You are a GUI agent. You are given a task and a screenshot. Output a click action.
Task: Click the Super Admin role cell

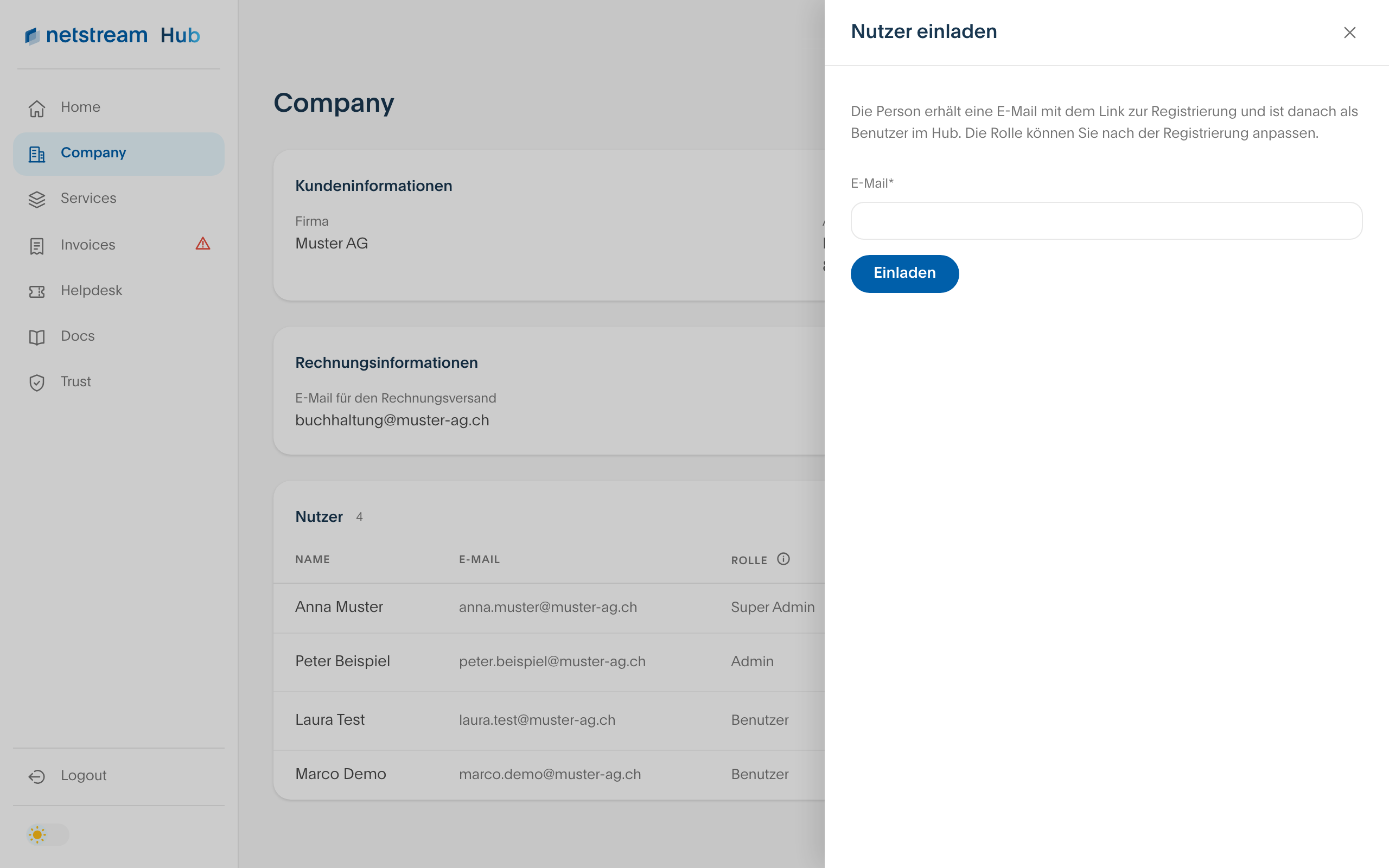[x=773, y=608]
